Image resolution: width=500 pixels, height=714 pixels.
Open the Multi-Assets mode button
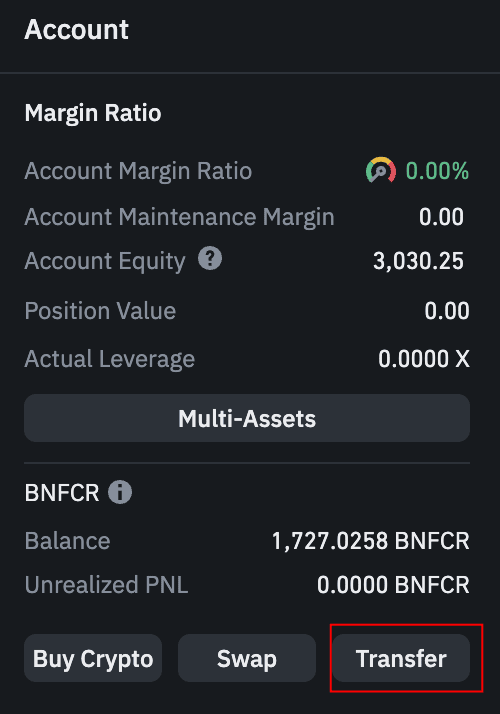pos(247,418)
